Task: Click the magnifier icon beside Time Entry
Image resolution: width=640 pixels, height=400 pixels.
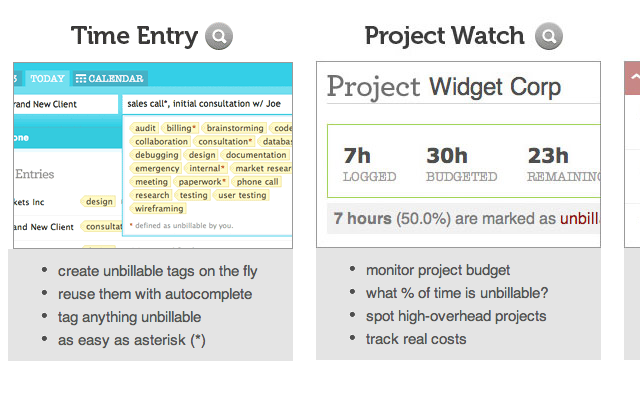Action: tap(219, 37)
